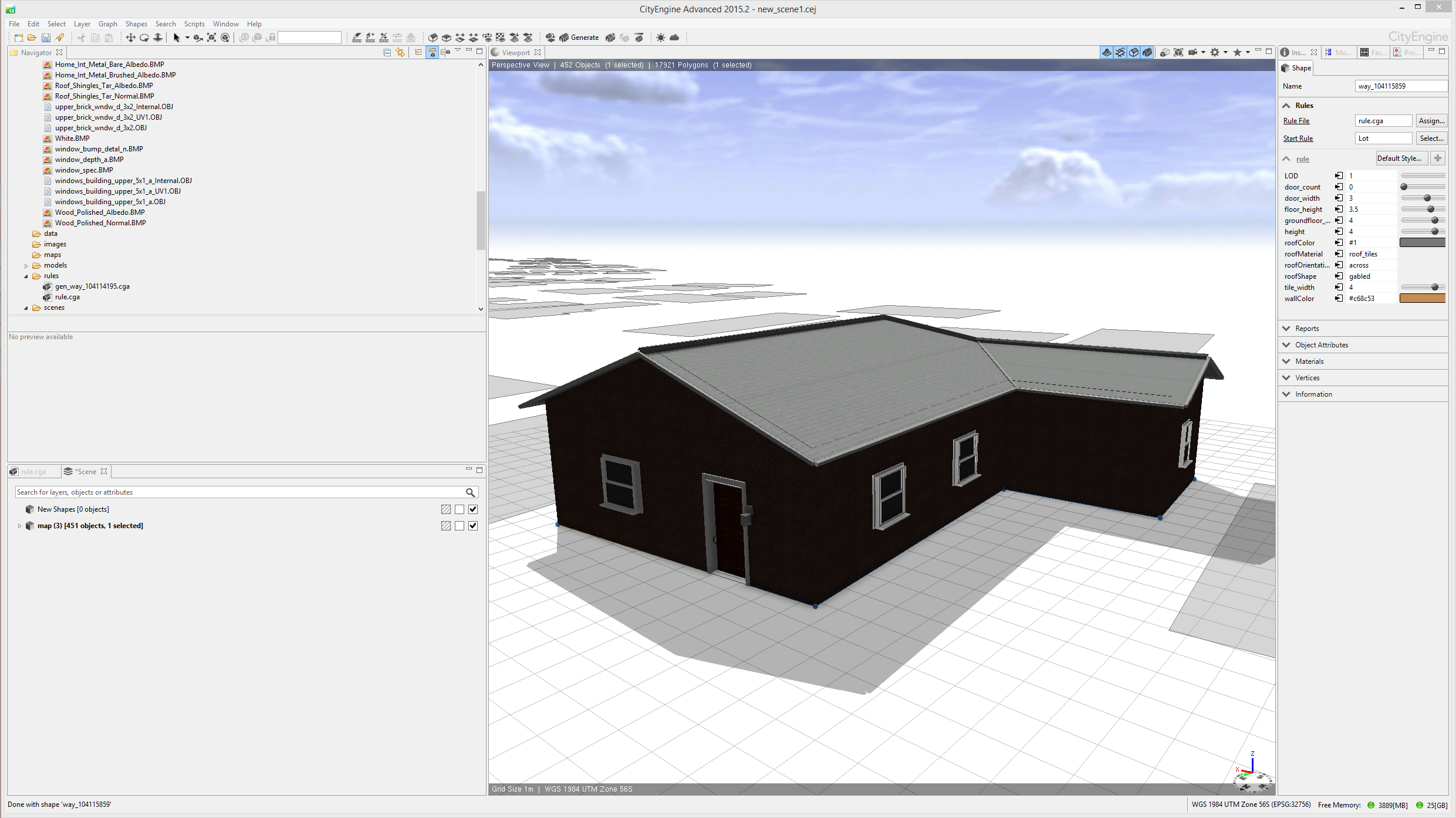Open the Rule File link
The image size is (1456, 818).
coord(1296,121)
